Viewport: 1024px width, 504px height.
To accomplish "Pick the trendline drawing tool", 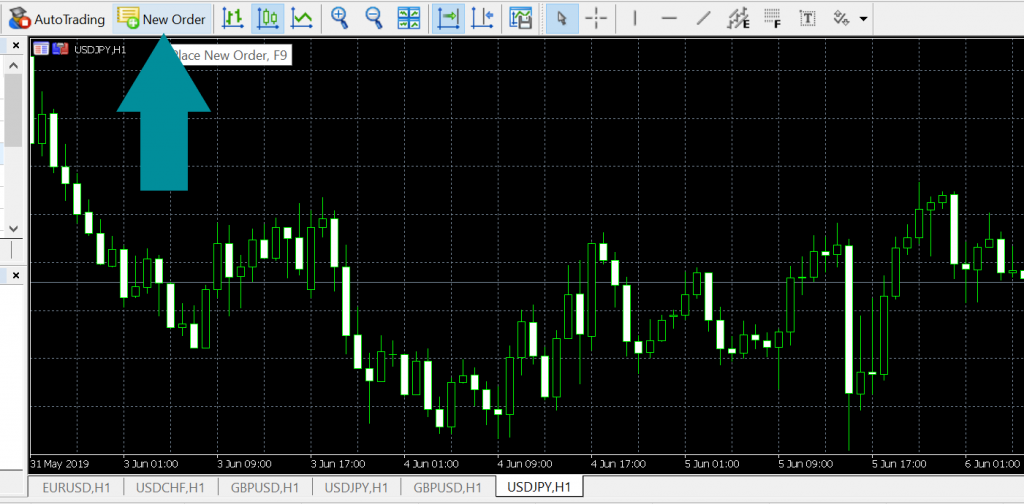I will [703, 19].
